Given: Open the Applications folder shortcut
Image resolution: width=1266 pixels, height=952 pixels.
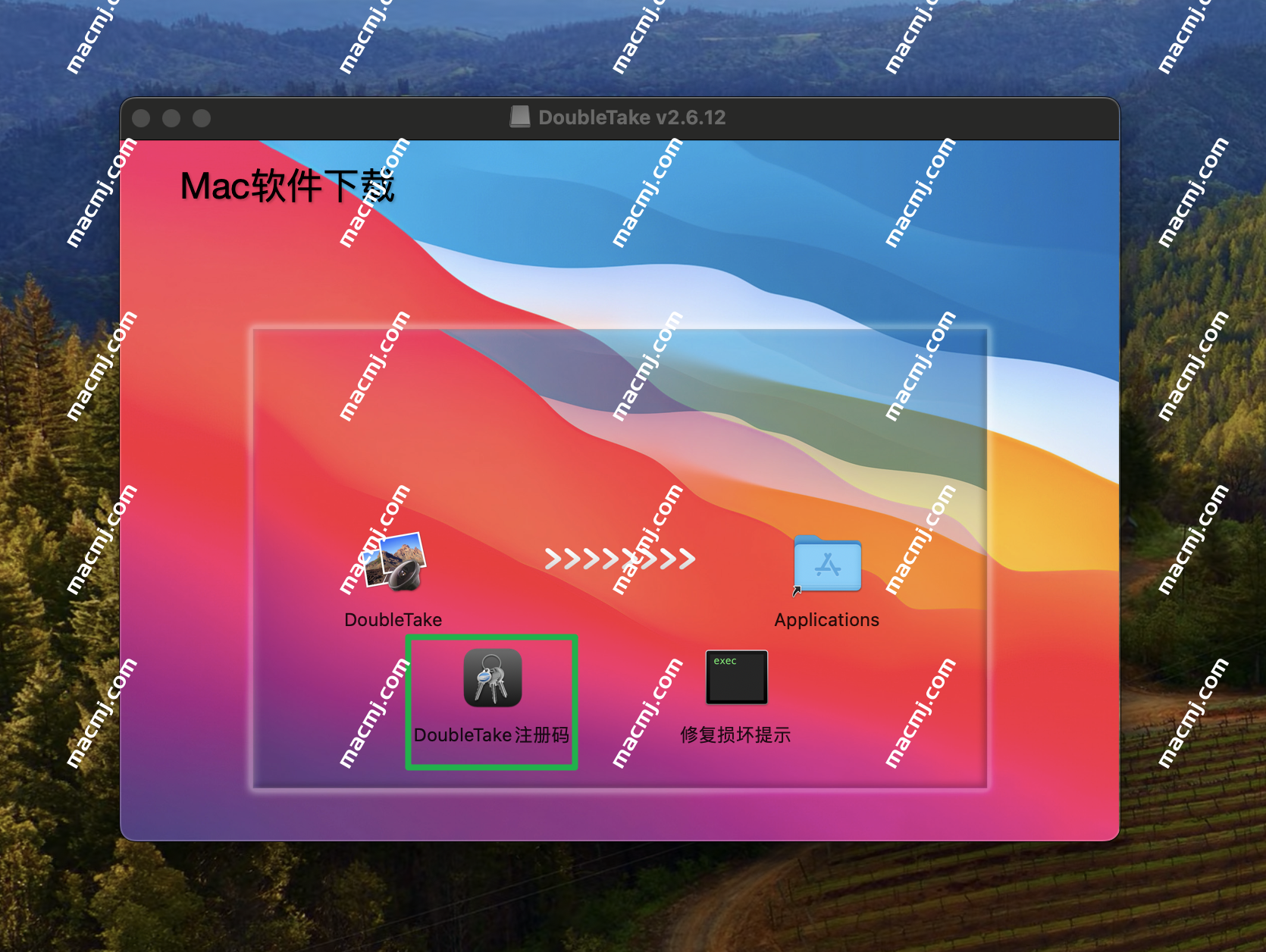Looking at the screenshot, I should (827, 565).
